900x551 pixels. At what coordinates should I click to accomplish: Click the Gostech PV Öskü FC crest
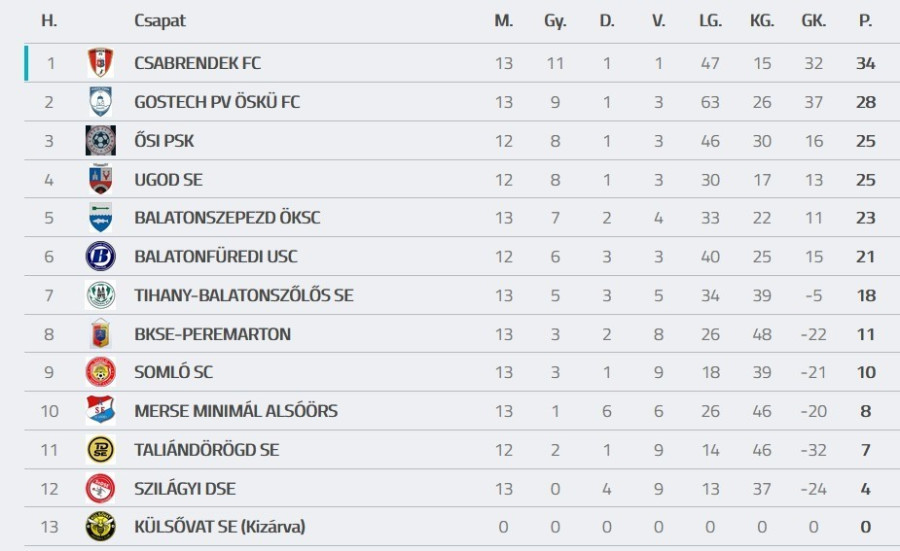tap(100, 102)
